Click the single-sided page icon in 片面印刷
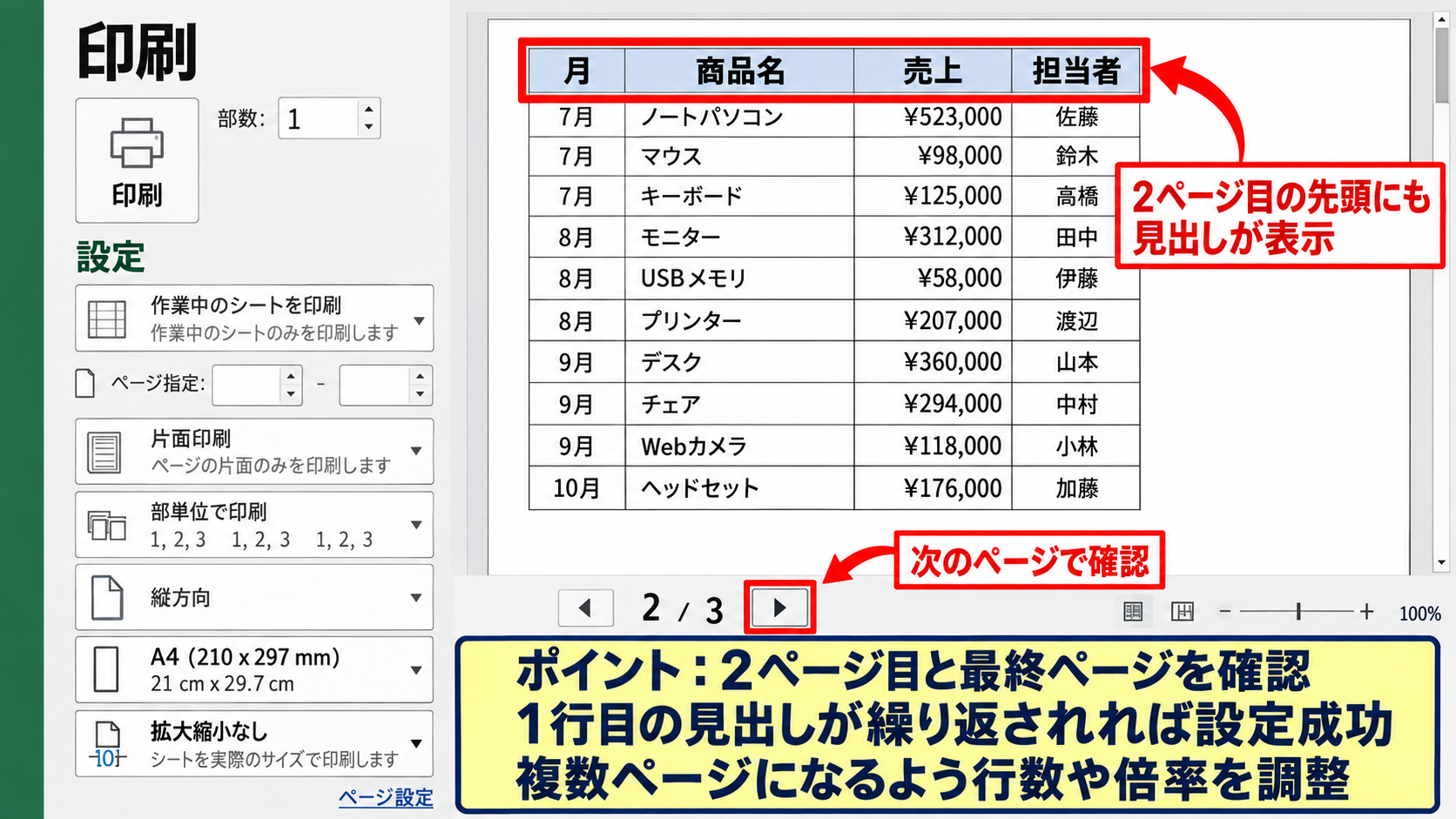Screen dimensions: 1456x819 pyautogui.click(x=104, y=453)
